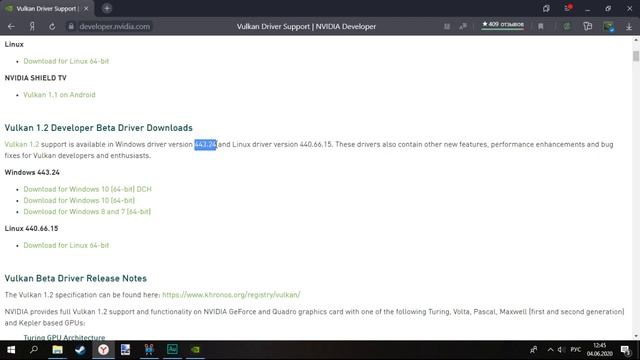Viewport: 640px width, 360px height.
Task: Open the tab groups icon in title bar
Action: click(546, 9)
